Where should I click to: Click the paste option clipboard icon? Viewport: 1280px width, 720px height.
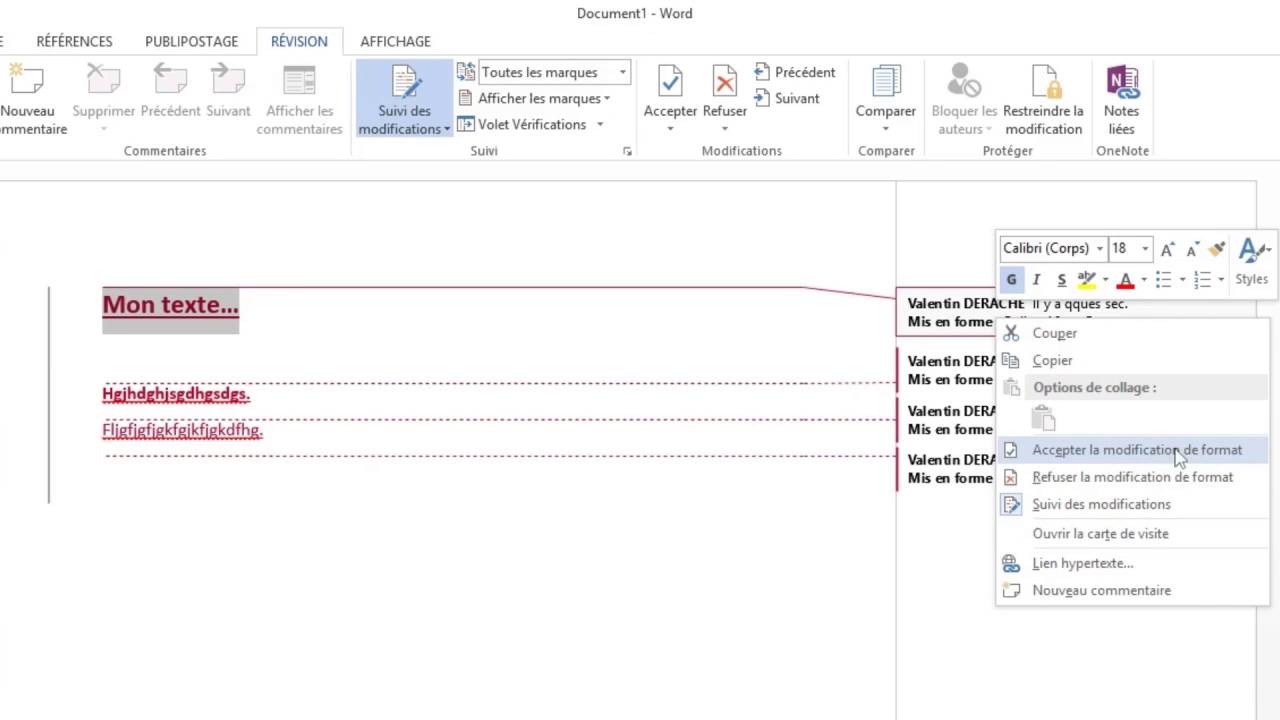1043,418
